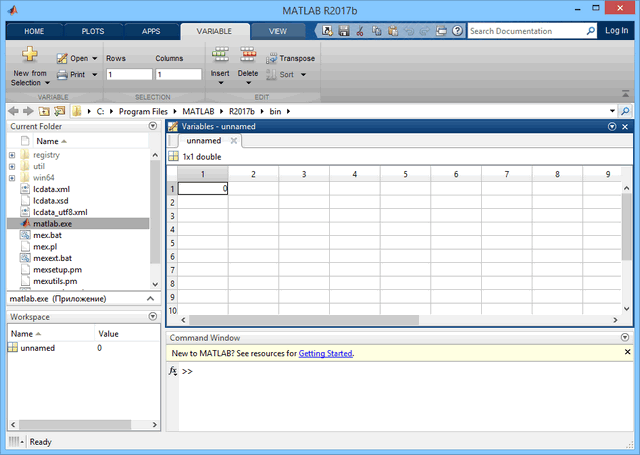Expand the registry folder tree node
This screenshot has width=640, height=455.
[12, 156]
